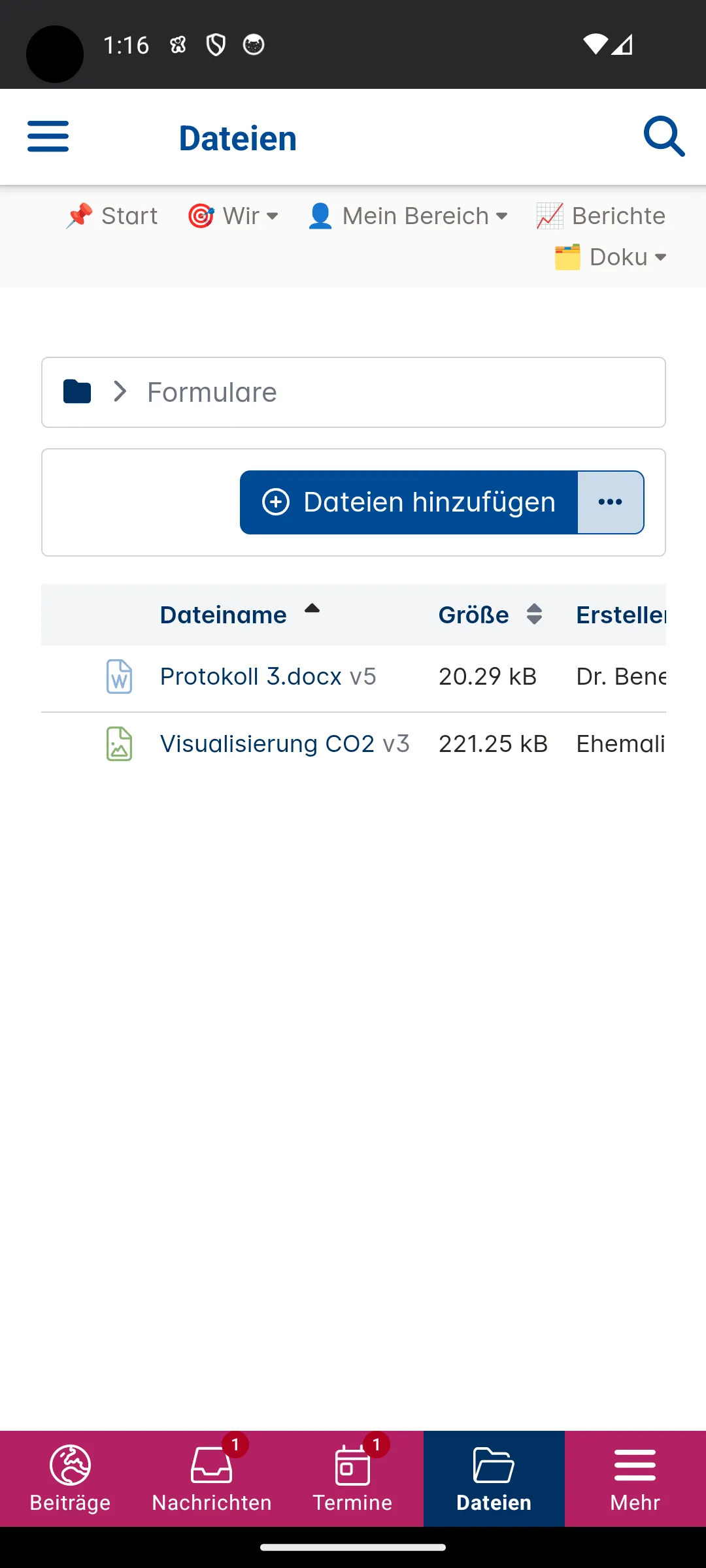This screenshot has height=1568, width=706.
Task: Tap the Dateien page title
Action: [x=238, y=139]
